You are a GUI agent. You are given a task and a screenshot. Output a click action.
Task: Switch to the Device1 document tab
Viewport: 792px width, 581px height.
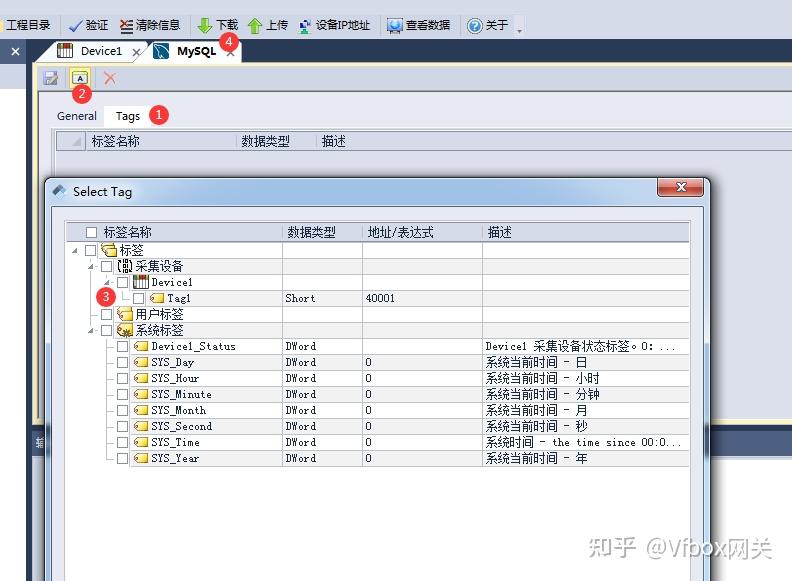click(x=101, y=51)
